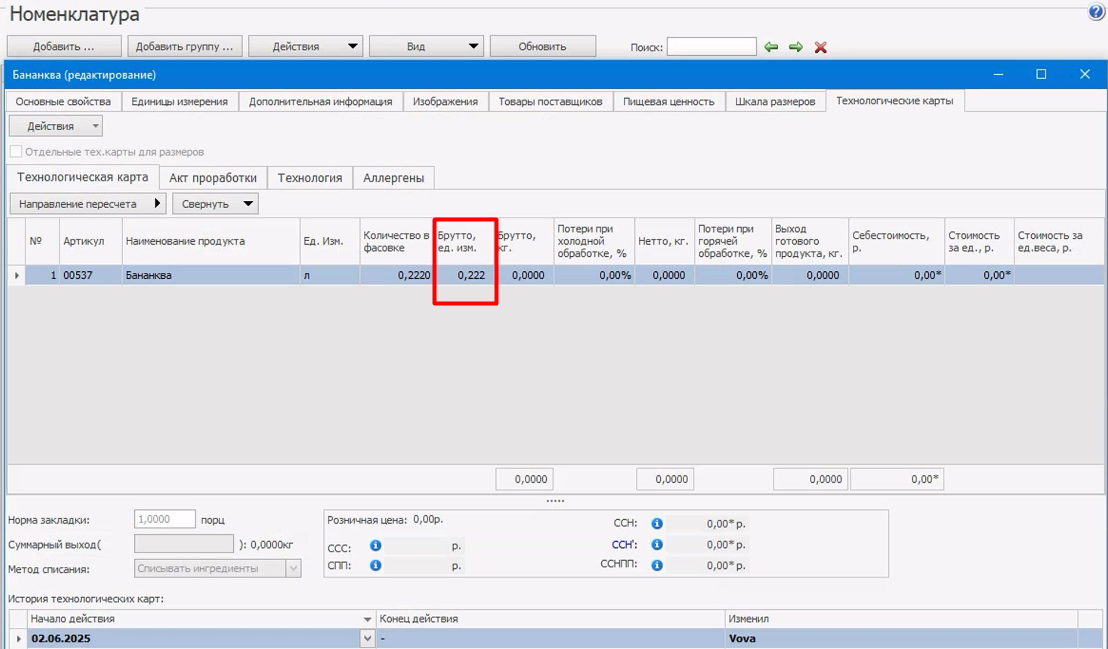1108x649 pixels.
Task: Click the info icon next to ССНПП
Action: [x=657, y=565]
